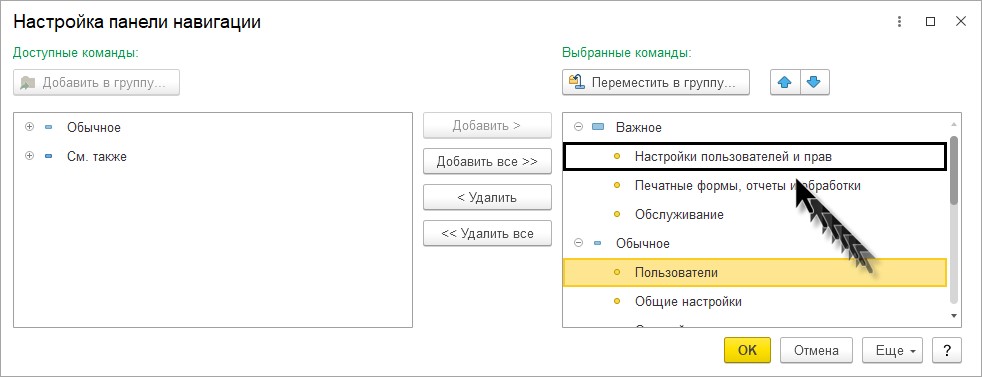The height and width of the screenshot is (377, 982).
Task: Click the Важное group folder icon
Action: [x=597, y=127]
